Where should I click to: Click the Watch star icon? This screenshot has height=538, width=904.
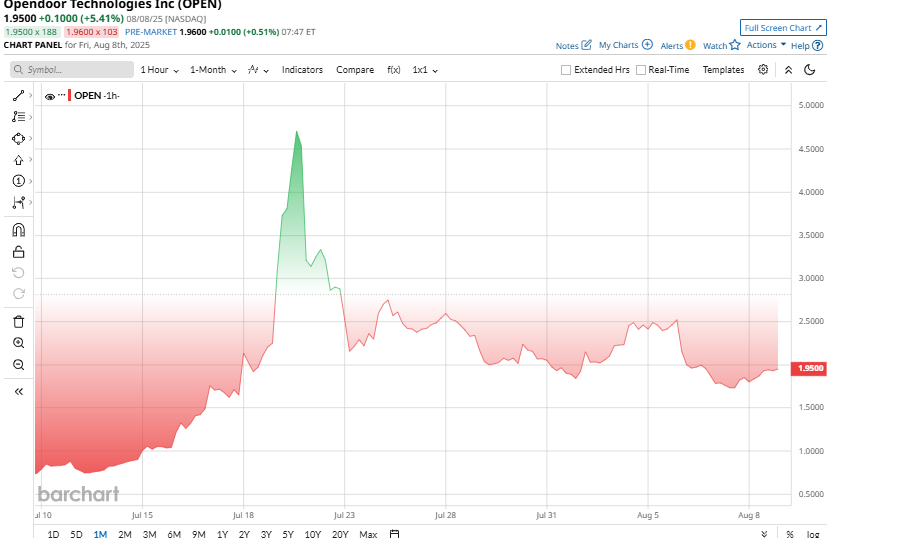pyautogui.click(x=734, y=45)
